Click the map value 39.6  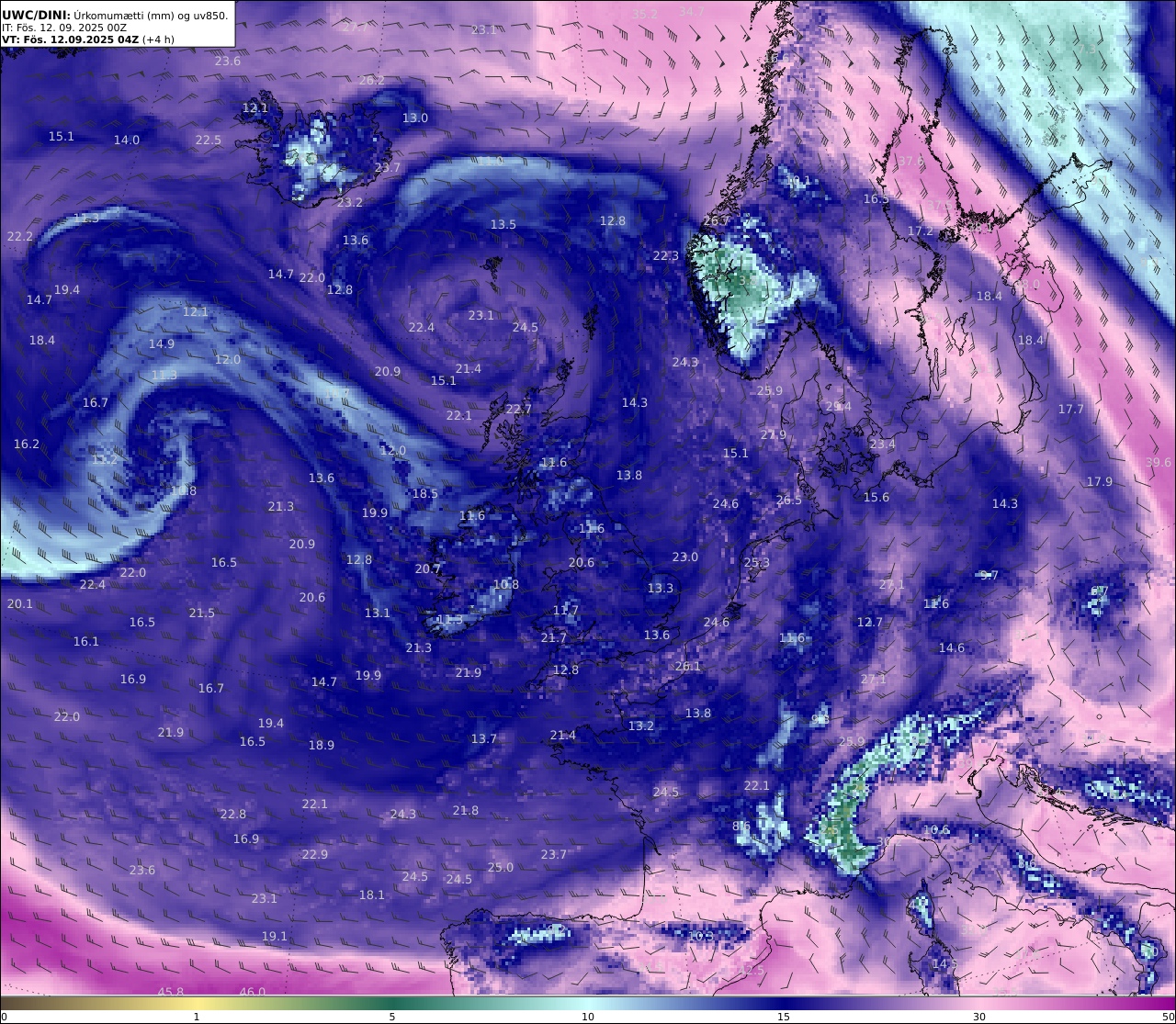coord(1159,463)
